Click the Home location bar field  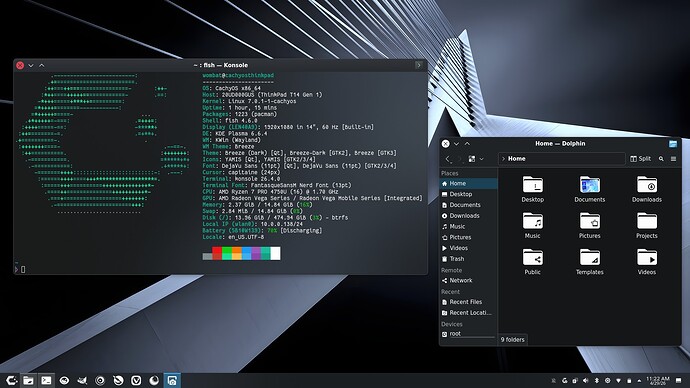click(x=562, y=159)
